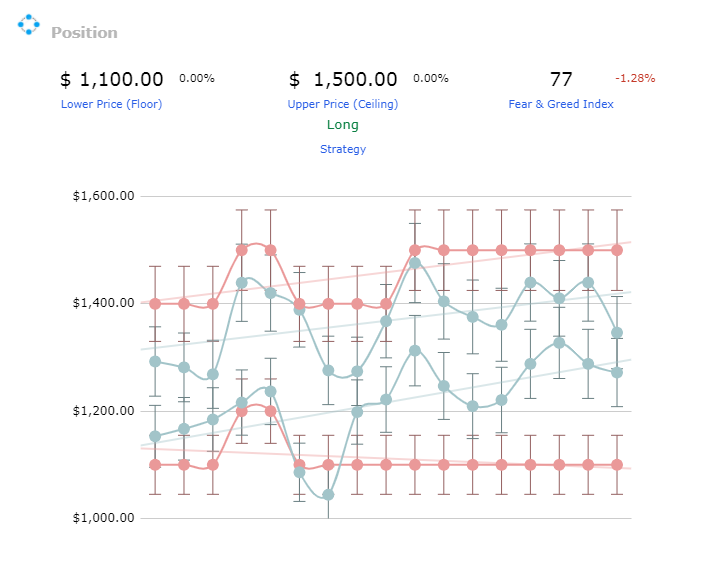
Task: Click the lowest blue data point near $1,040
Action: coord(328,495)
